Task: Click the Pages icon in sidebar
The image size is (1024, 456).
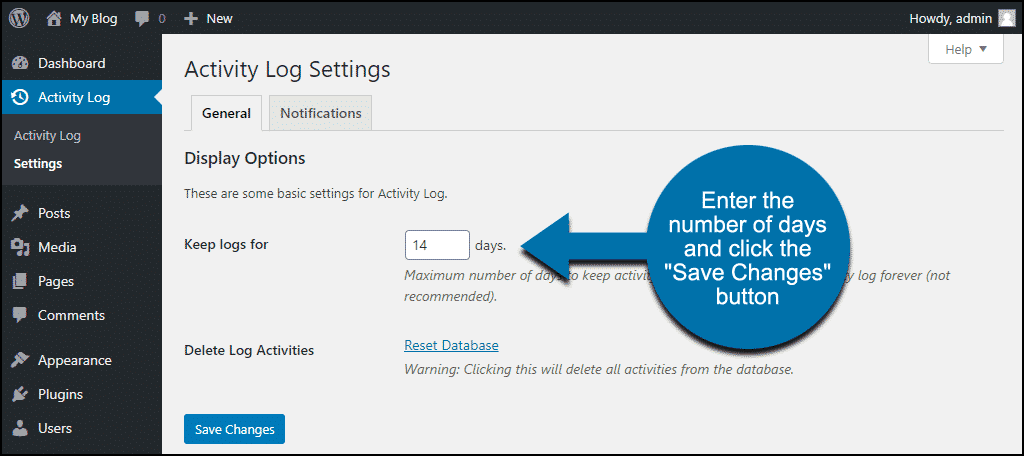Action: tap(20, 281)
